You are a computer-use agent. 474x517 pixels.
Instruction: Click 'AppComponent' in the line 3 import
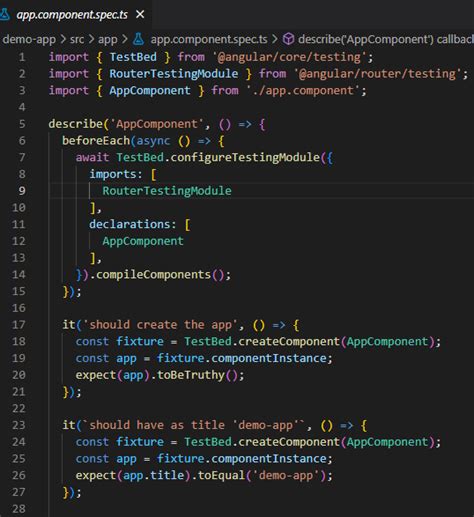point(150,91)
